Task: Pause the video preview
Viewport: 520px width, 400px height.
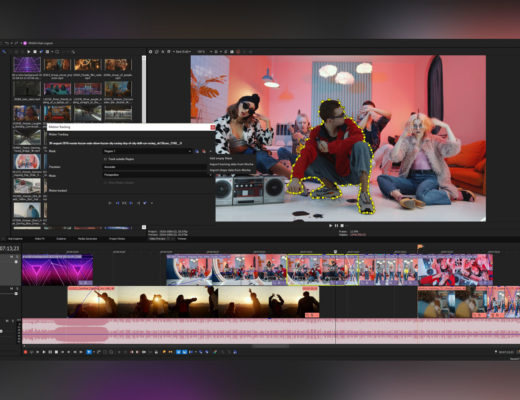Action: coord(336,226)
